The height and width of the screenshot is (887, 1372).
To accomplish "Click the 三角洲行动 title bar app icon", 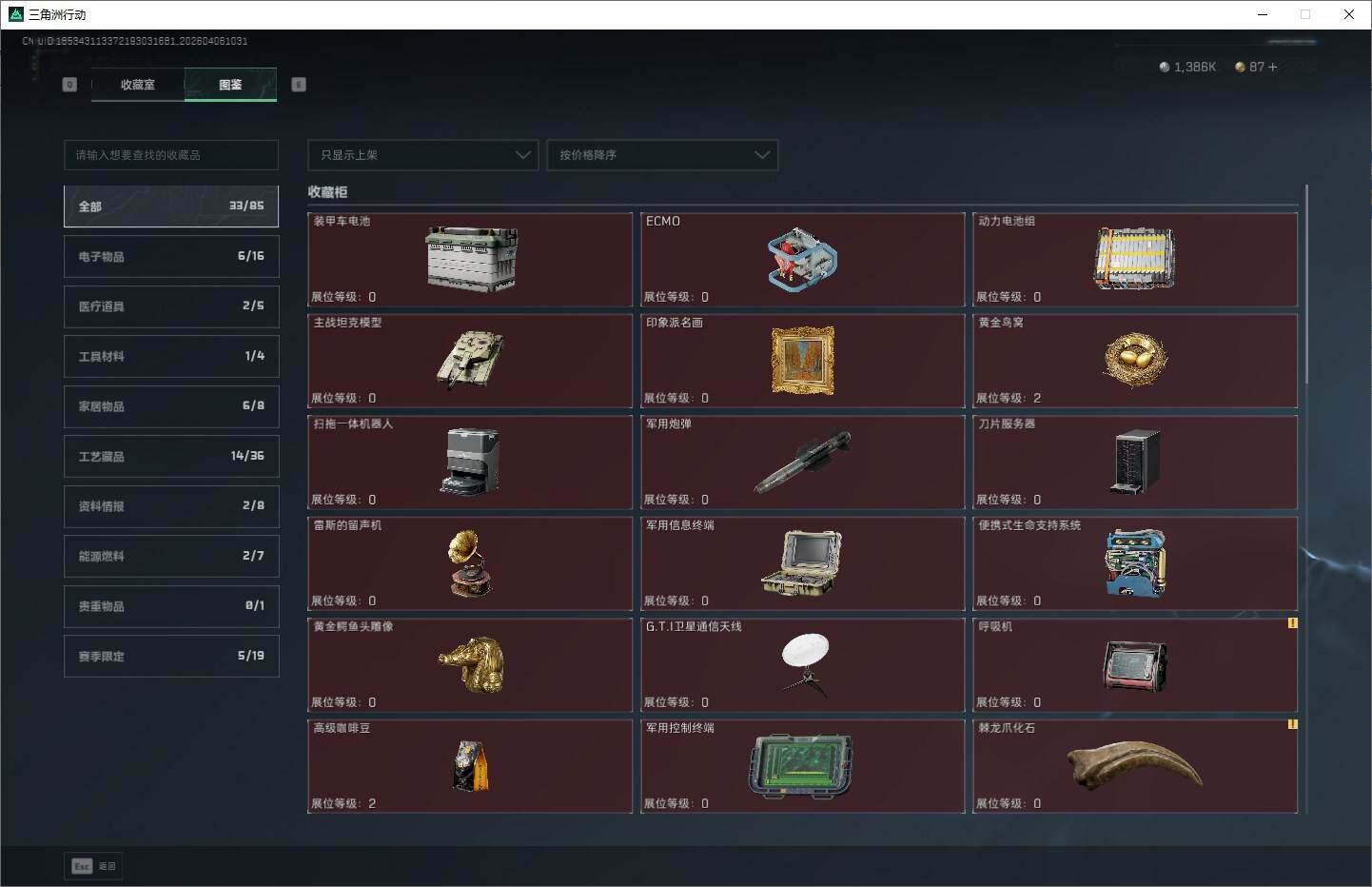I will click(x=15, y=14).
